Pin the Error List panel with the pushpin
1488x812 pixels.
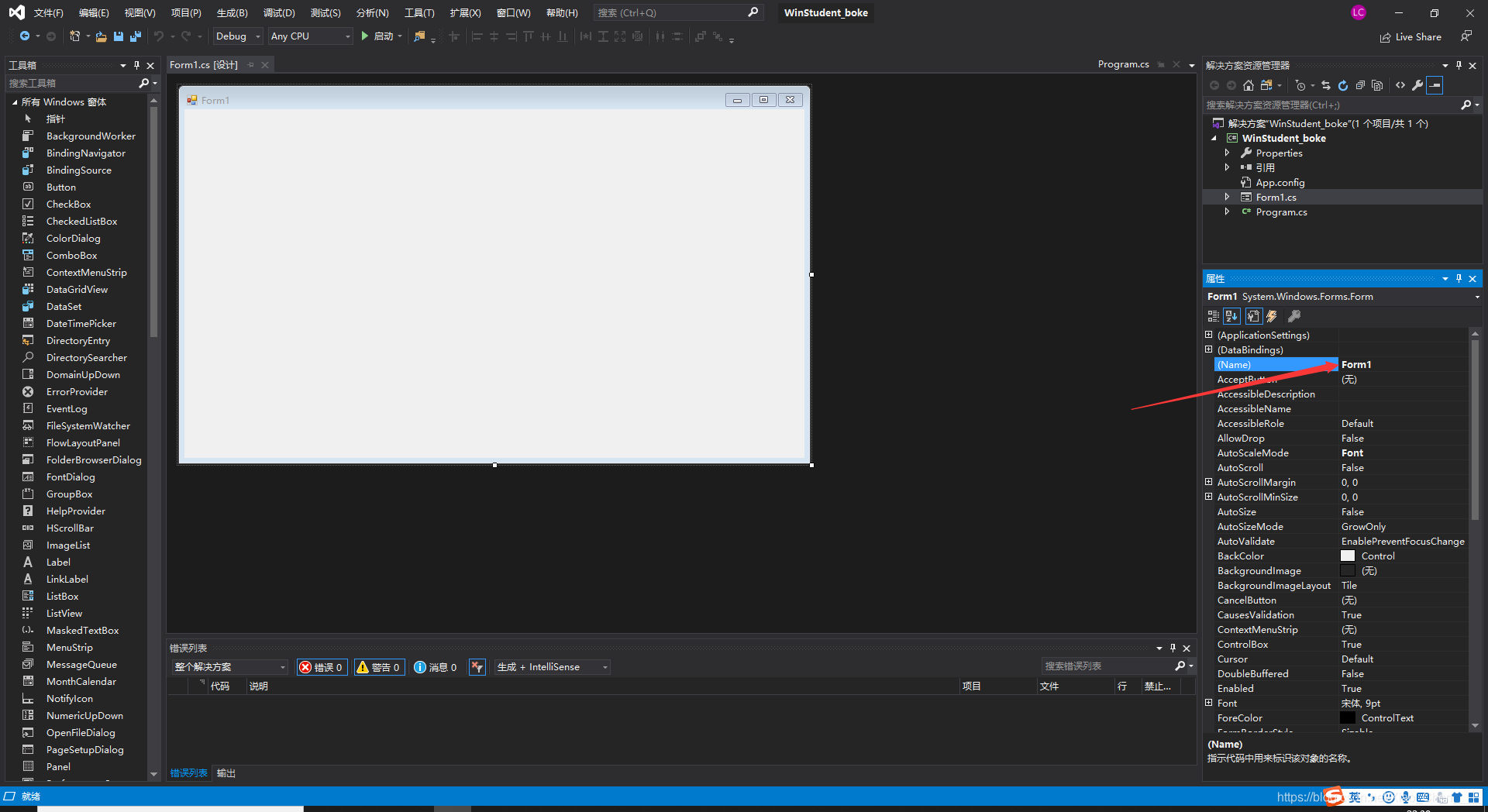click(1173, 649)
